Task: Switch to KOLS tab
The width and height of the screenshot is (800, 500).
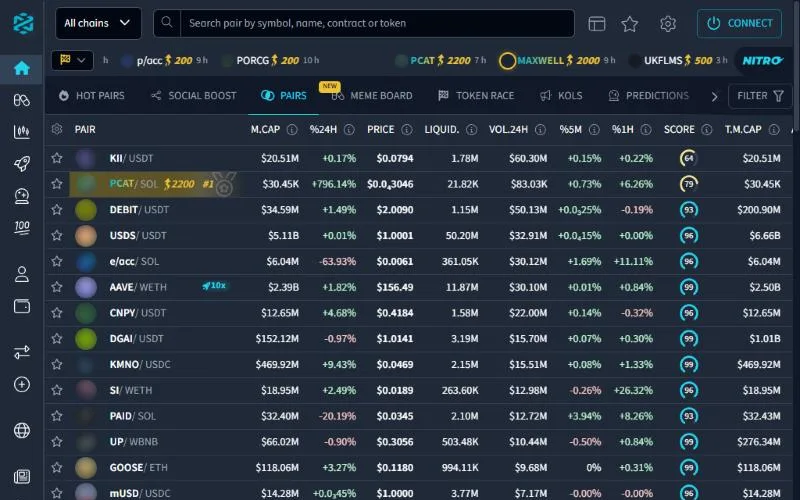Action: pyautogui.click(x=561, y=95)
